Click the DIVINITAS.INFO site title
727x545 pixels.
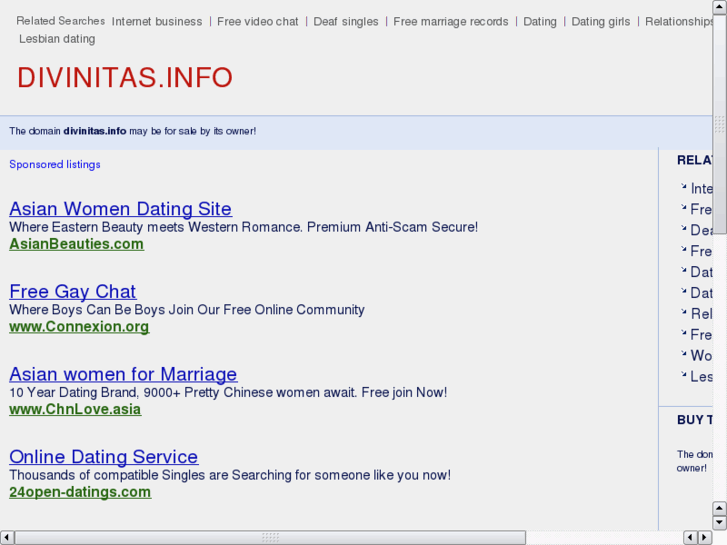[125, 77]
